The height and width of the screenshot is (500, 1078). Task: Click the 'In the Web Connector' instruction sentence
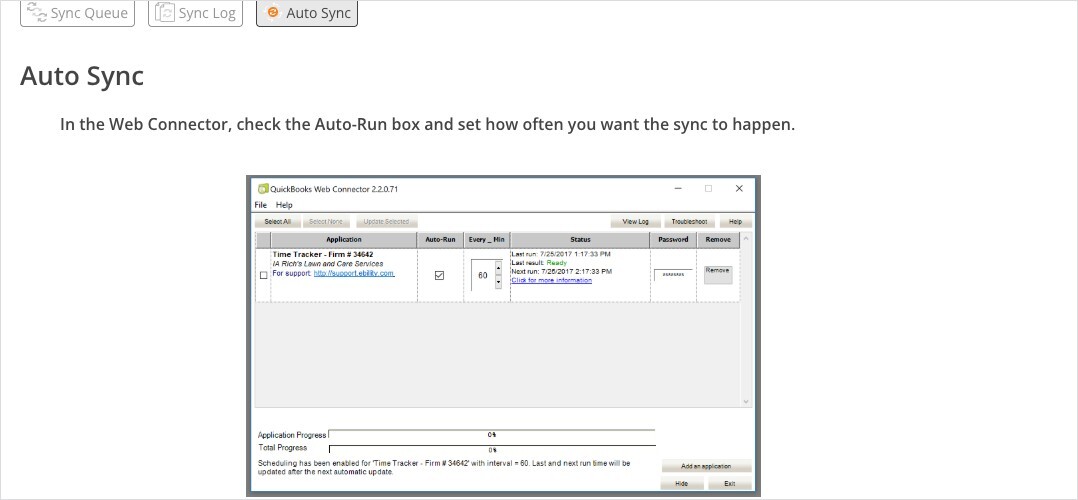click(427, 125)
